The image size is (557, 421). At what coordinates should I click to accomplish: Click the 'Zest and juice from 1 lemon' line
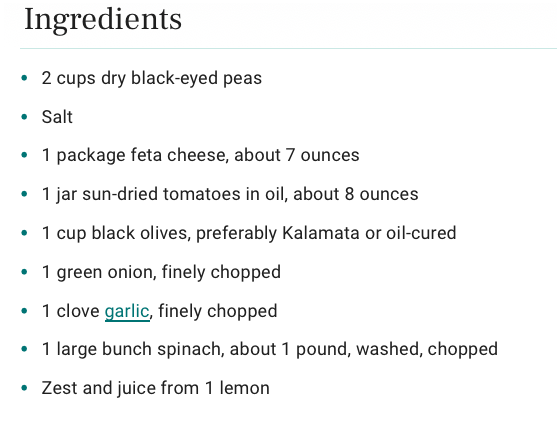155,388
